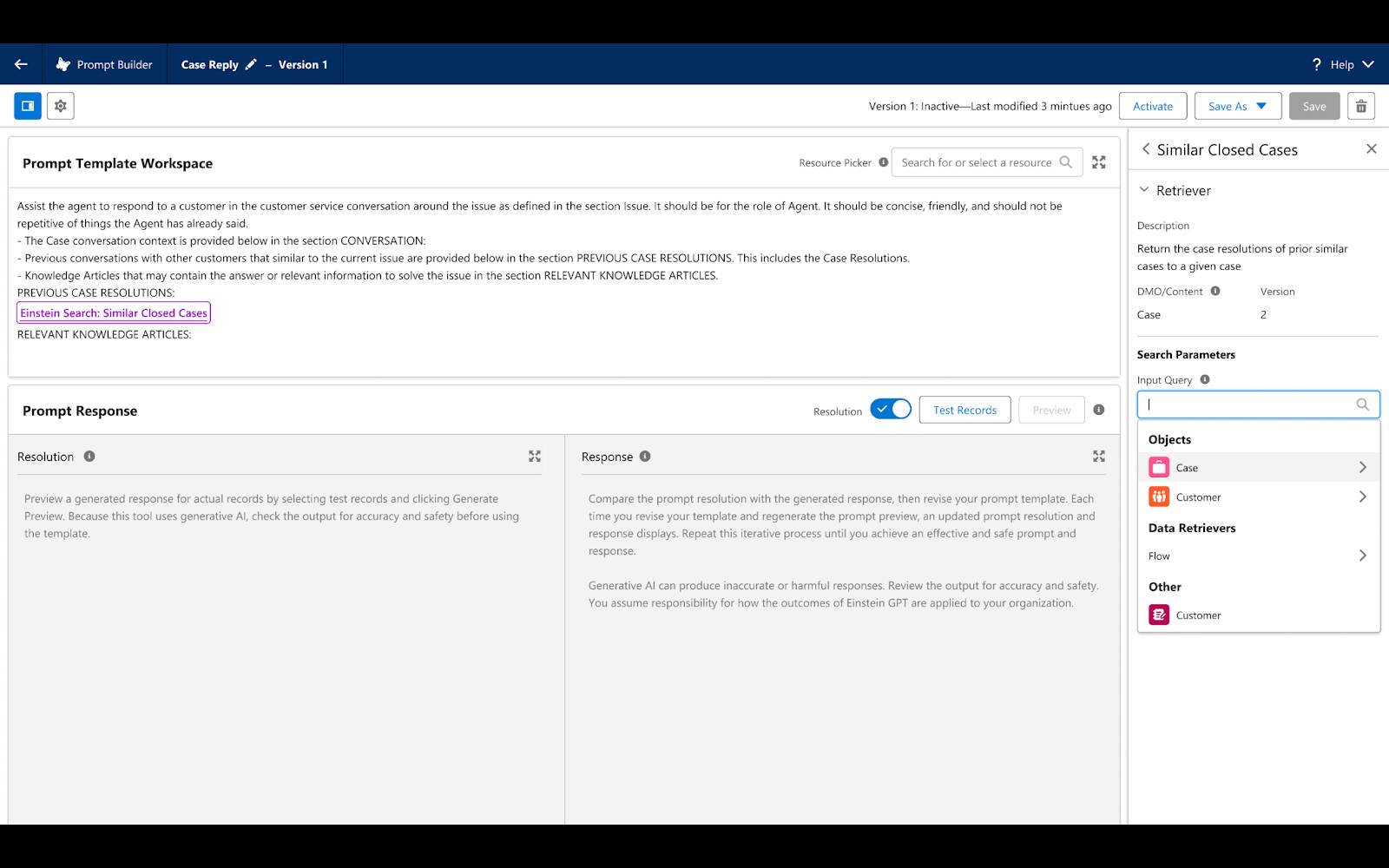Open the Help question mark icon
1389x868 pixels.
coord(1316,64)
